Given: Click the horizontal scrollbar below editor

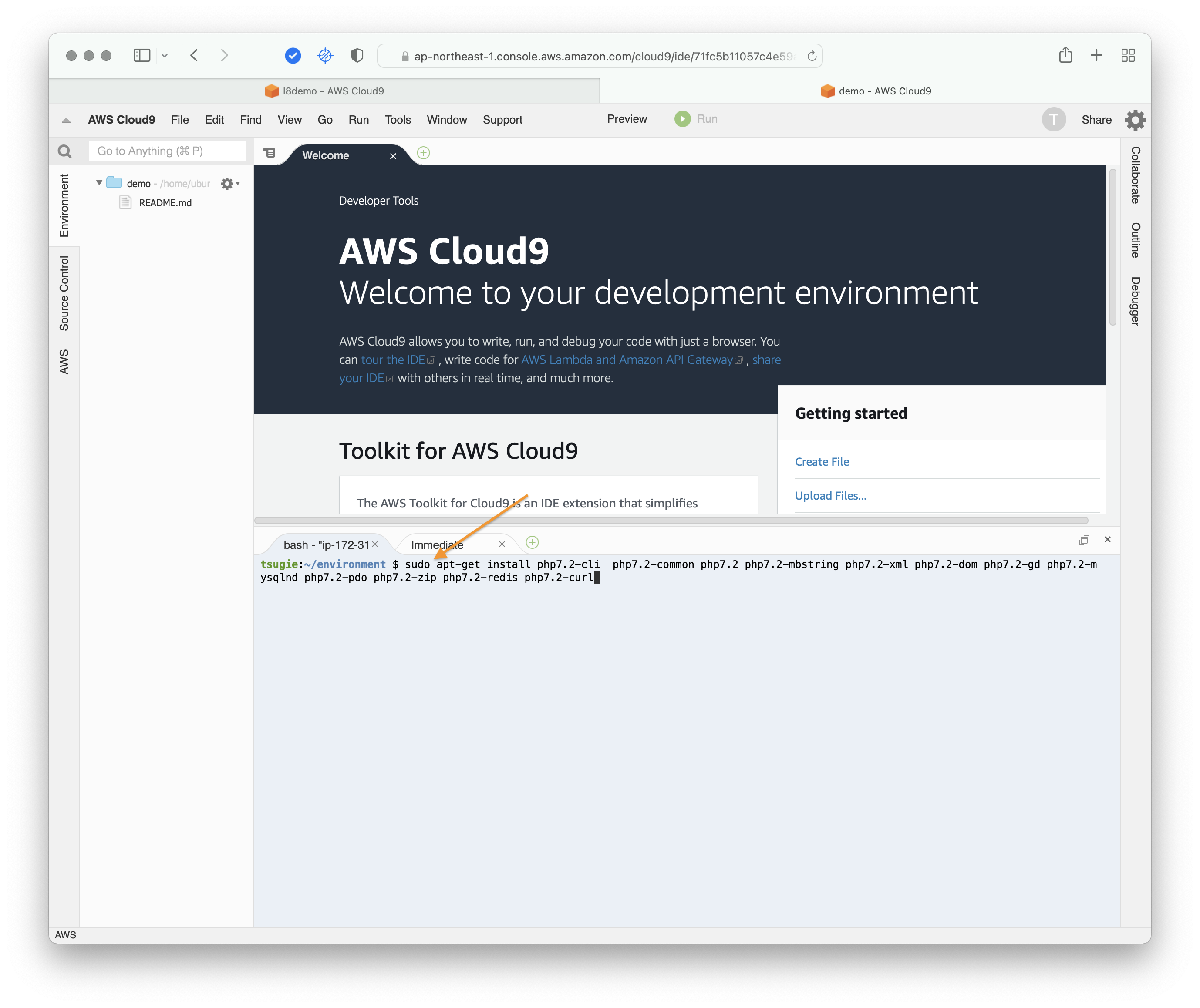Looking at the screenshot, I should coord(670,521).
